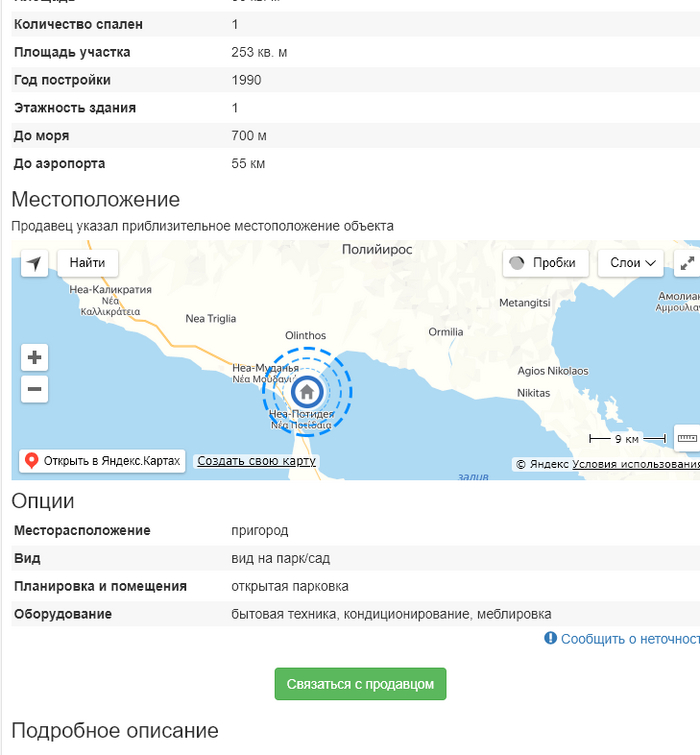Open the Слои layers dropdown

pyautogui.click(x=631, y=263)
